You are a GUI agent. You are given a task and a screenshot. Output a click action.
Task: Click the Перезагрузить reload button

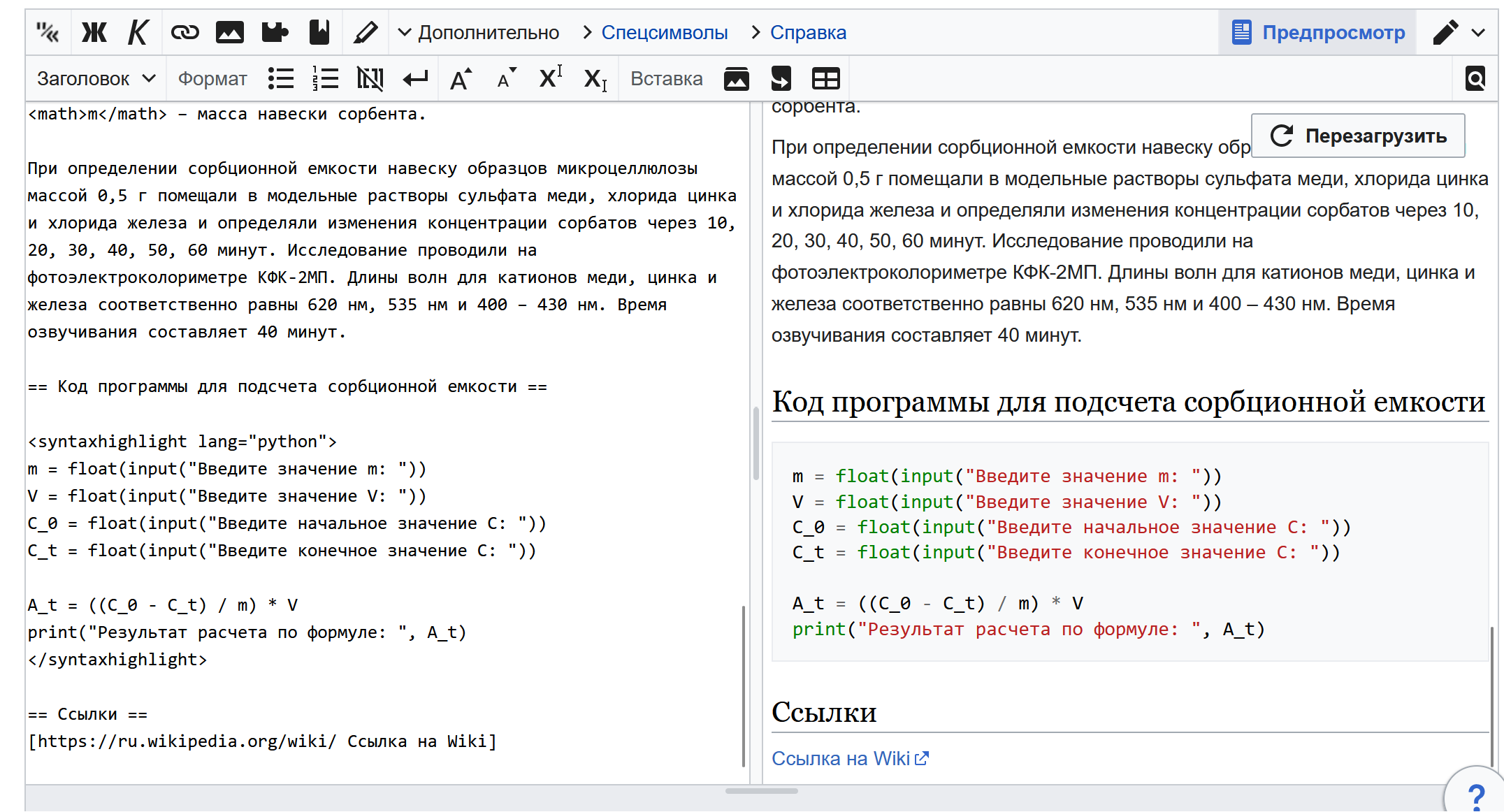coord(1358,136)
